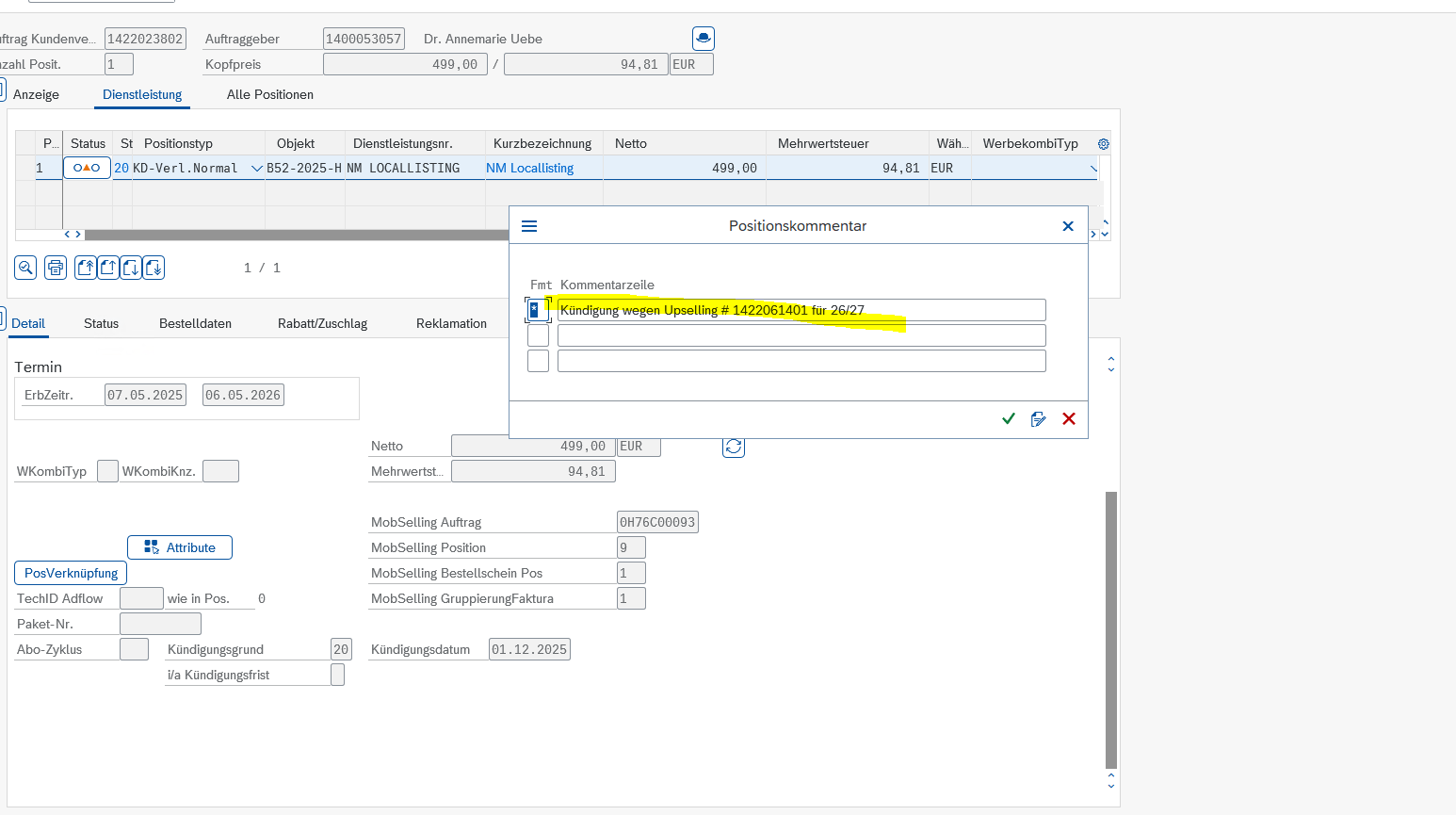The image size is (1456, 815).
Task: Toggle format checkbox of first comment line
Action: pos(538,310)
